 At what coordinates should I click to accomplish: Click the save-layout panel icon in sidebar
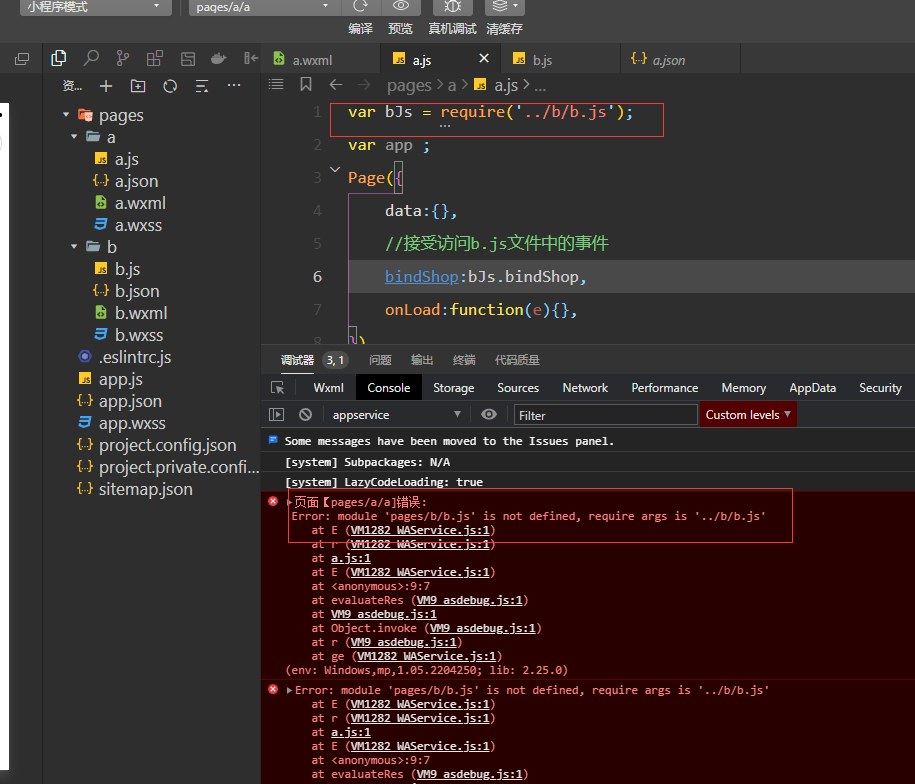[187, 58]
